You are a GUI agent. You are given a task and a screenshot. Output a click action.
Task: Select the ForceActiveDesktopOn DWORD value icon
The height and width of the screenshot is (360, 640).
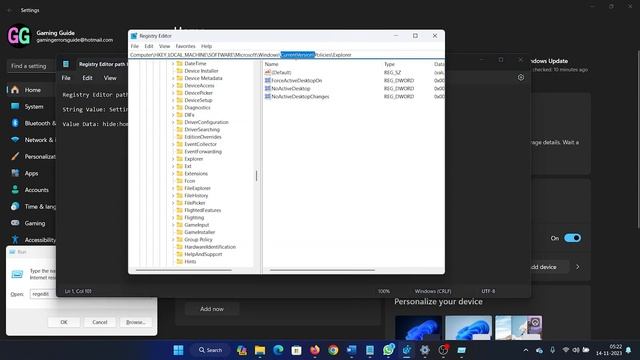coord(268,80)
